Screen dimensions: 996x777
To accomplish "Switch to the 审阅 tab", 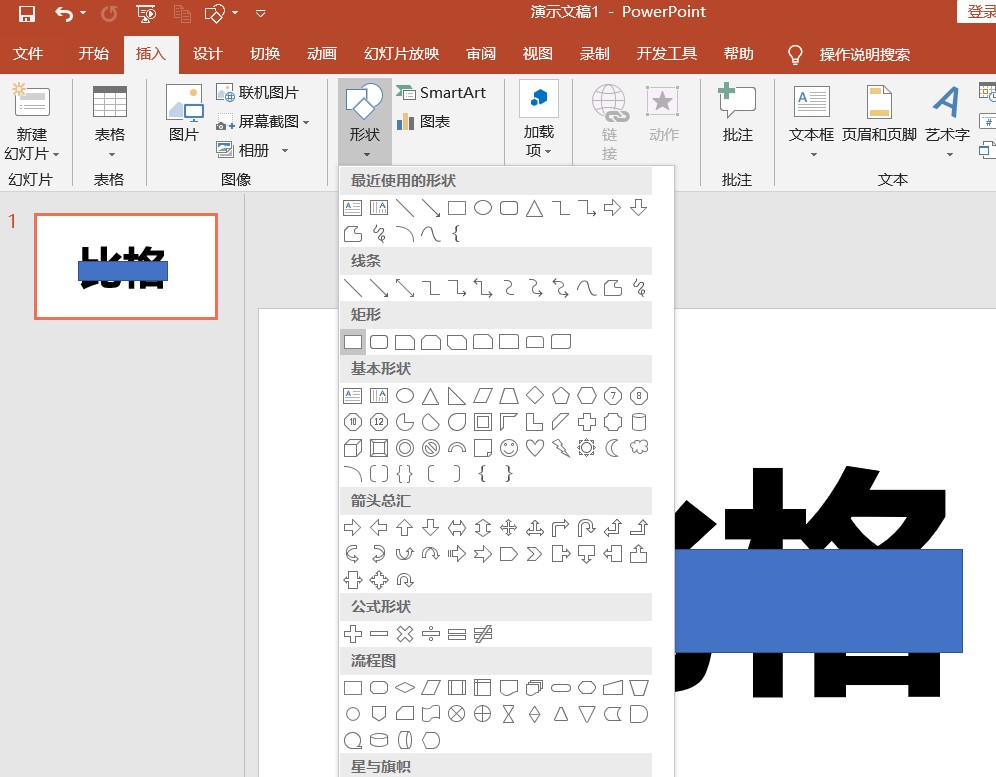I will point(481,54).
